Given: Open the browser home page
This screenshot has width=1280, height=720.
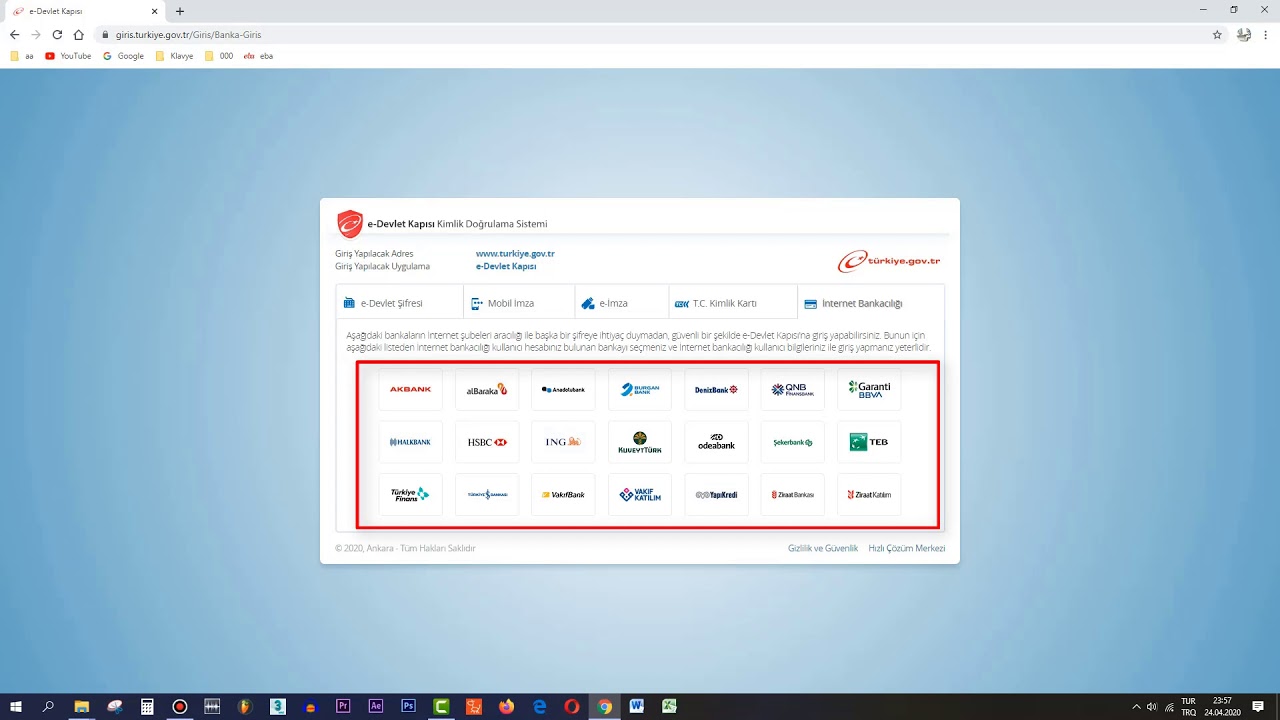Looking at the screenshot, I should tap(79, 34).
